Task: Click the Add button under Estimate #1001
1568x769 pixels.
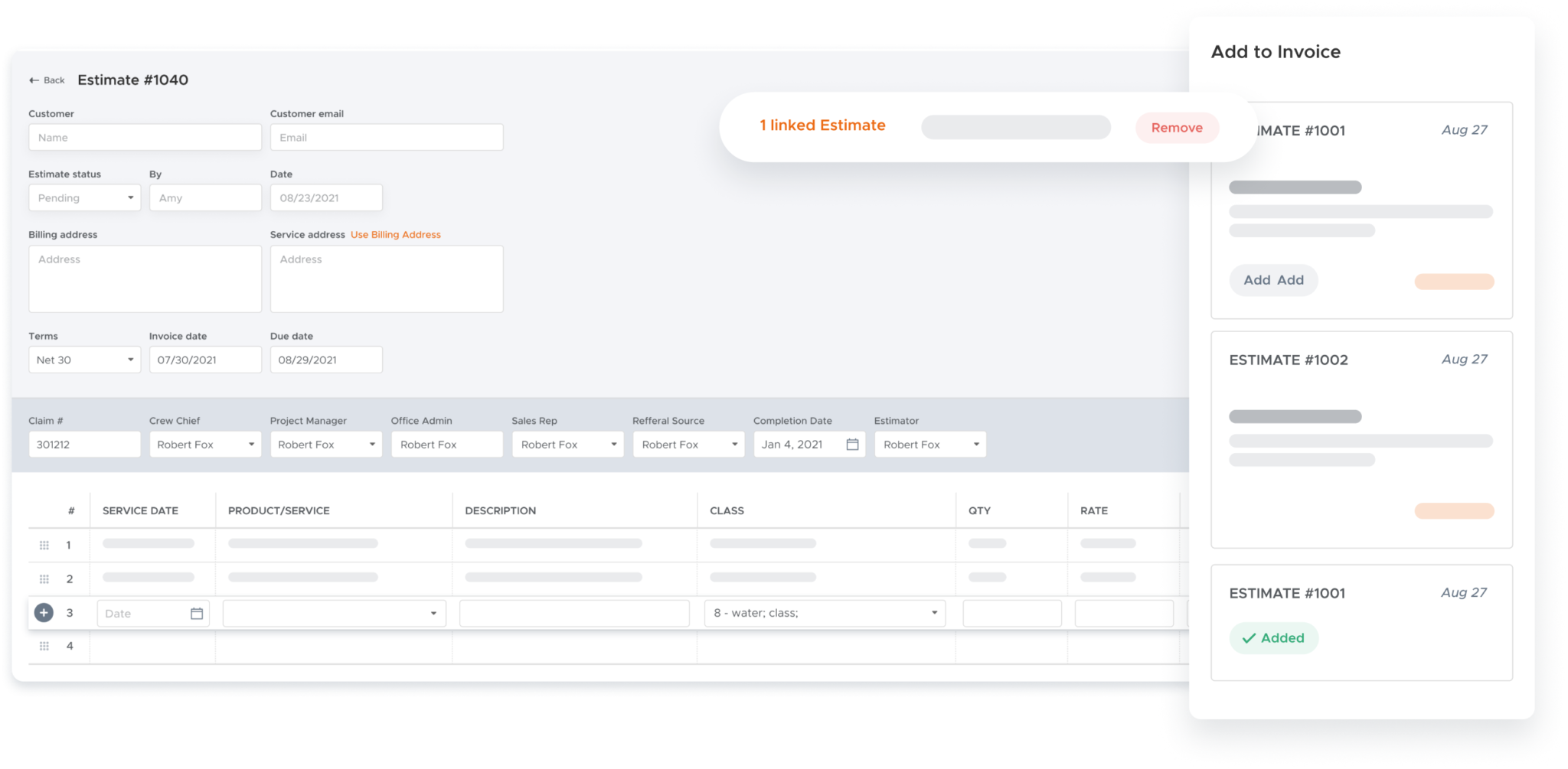Action: [x=1273, y=280]
